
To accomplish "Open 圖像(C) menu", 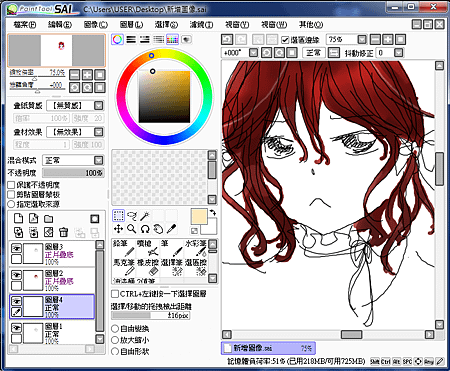I will 96,24.
